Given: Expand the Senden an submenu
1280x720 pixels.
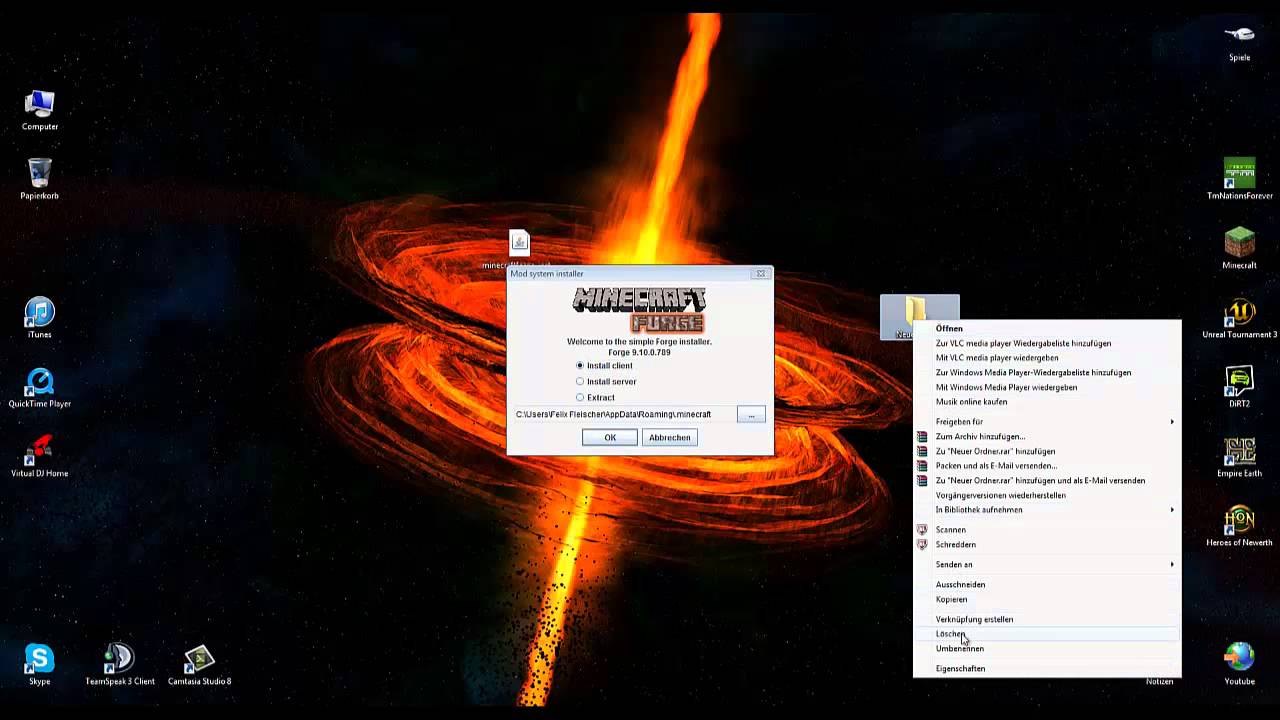Looking at the screenshot, I should tap(1047, 565).
